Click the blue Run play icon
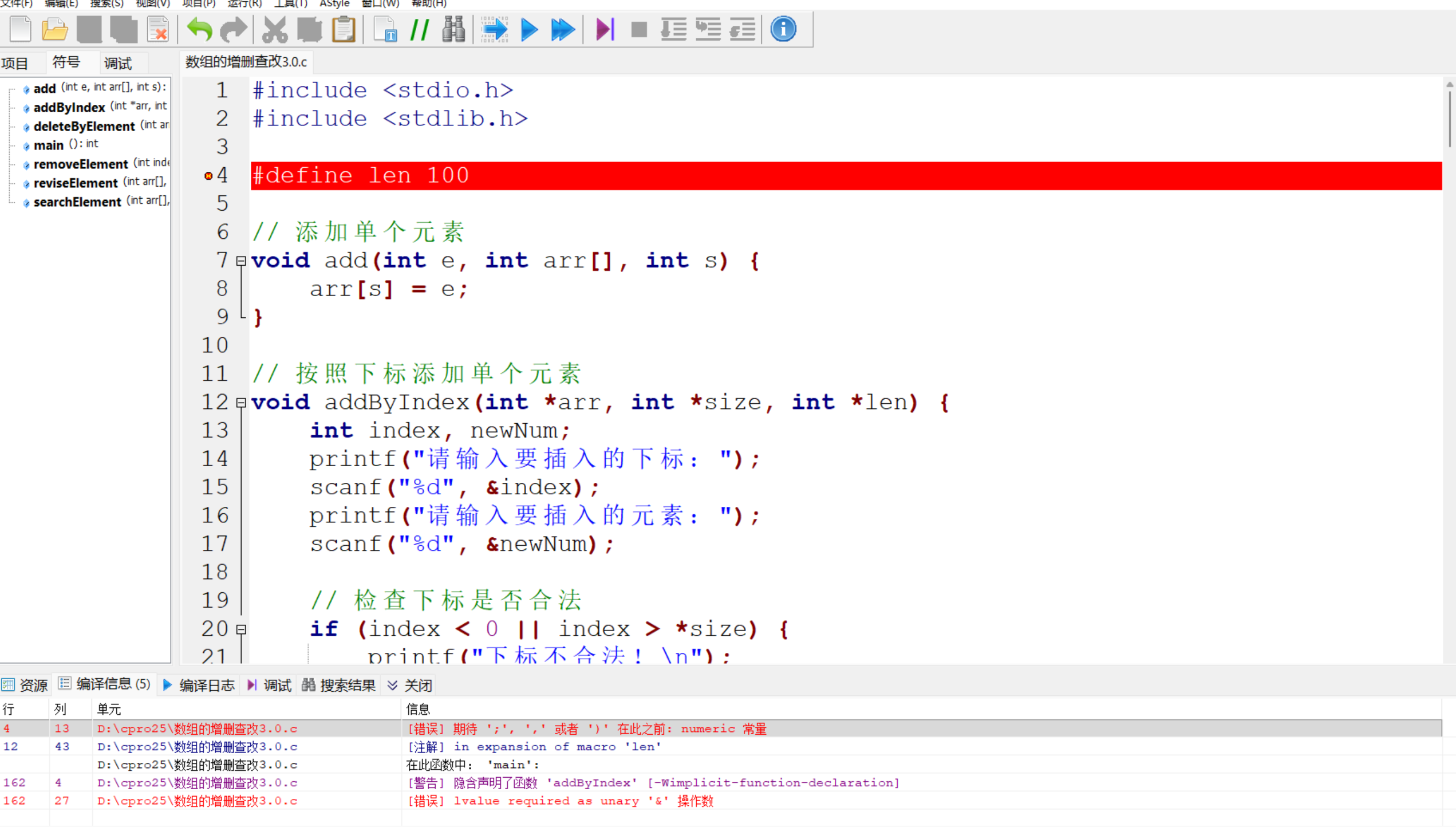The image size is (1456, 827). coord(529,29)
